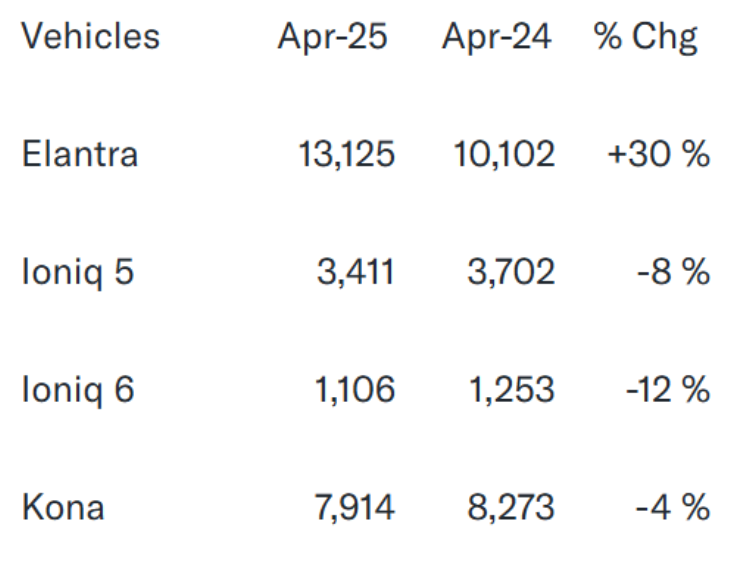Select Ioniq 6 value 1,106

(x=354, y=389)
